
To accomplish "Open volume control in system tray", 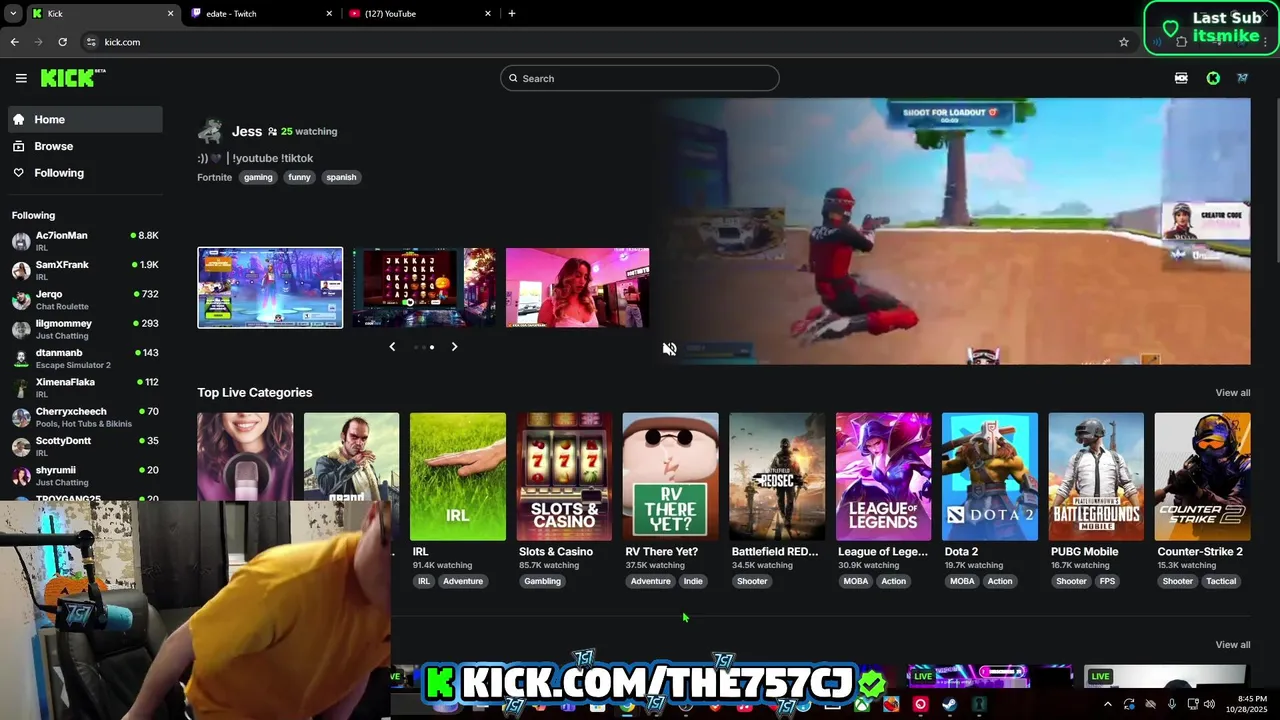I will point(1210,705).
